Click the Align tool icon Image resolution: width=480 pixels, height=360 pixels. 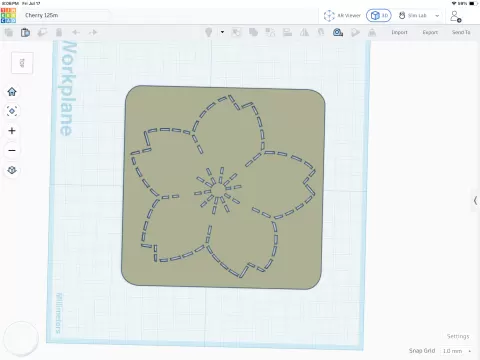pos(287,32)
